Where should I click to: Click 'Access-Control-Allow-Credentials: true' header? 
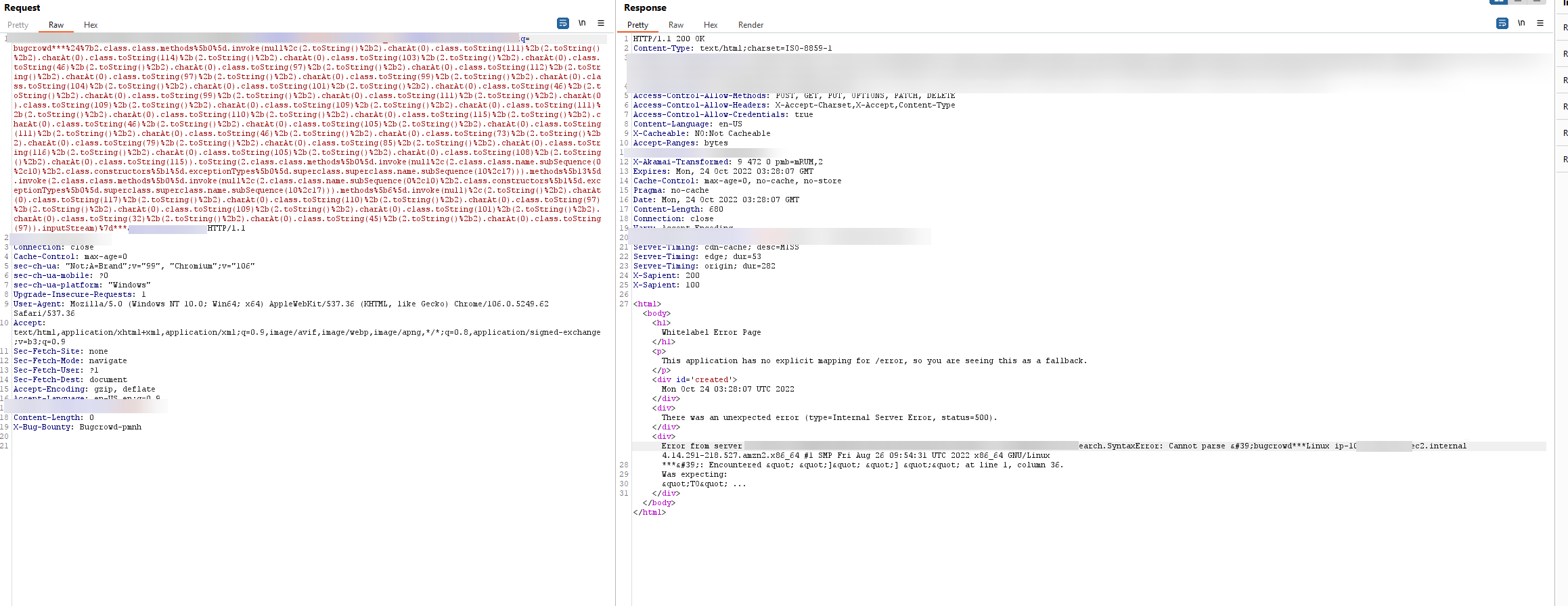pos(723,115)
